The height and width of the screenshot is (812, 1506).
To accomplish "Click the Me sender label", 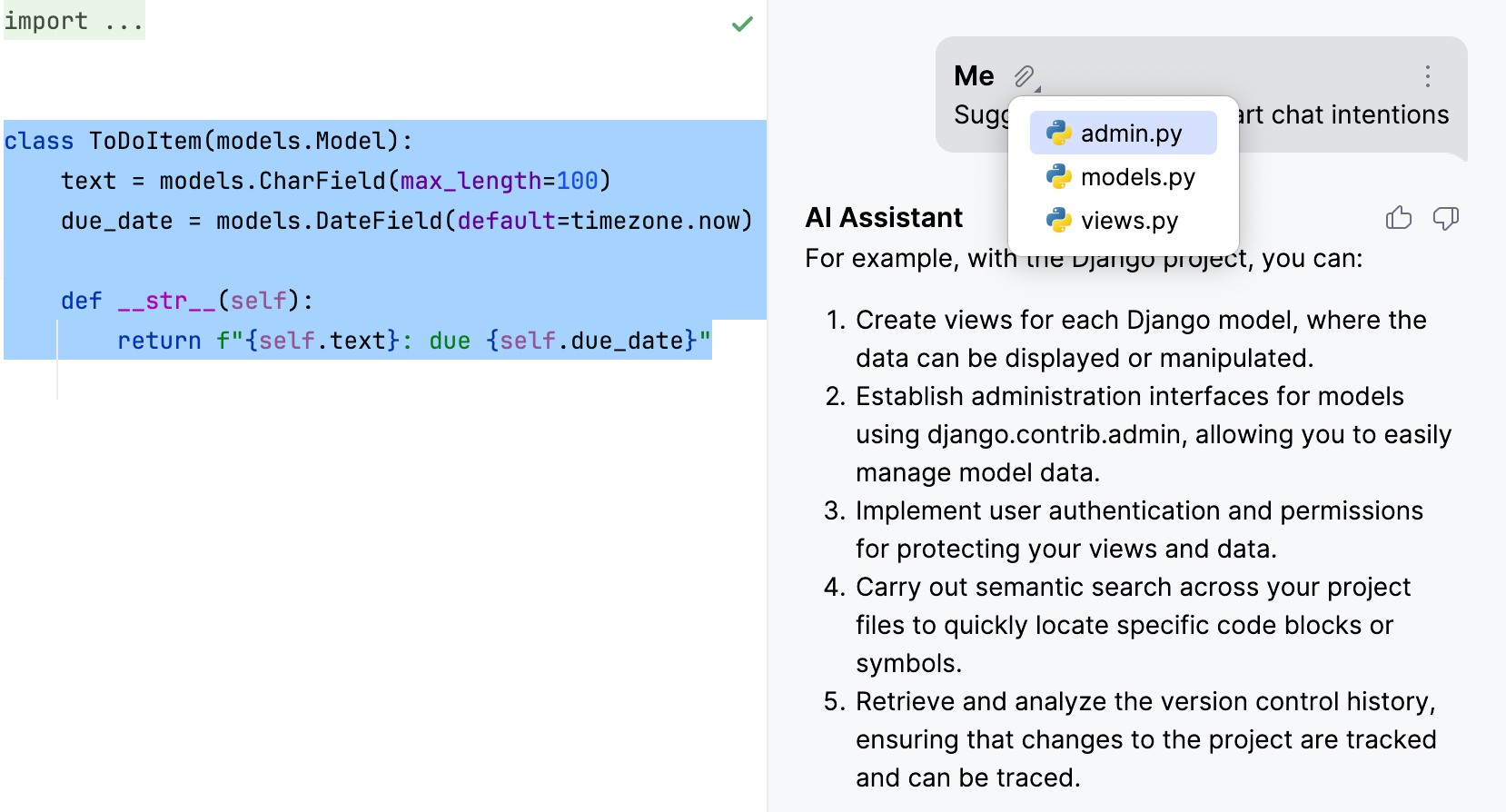I will (974, 76).
